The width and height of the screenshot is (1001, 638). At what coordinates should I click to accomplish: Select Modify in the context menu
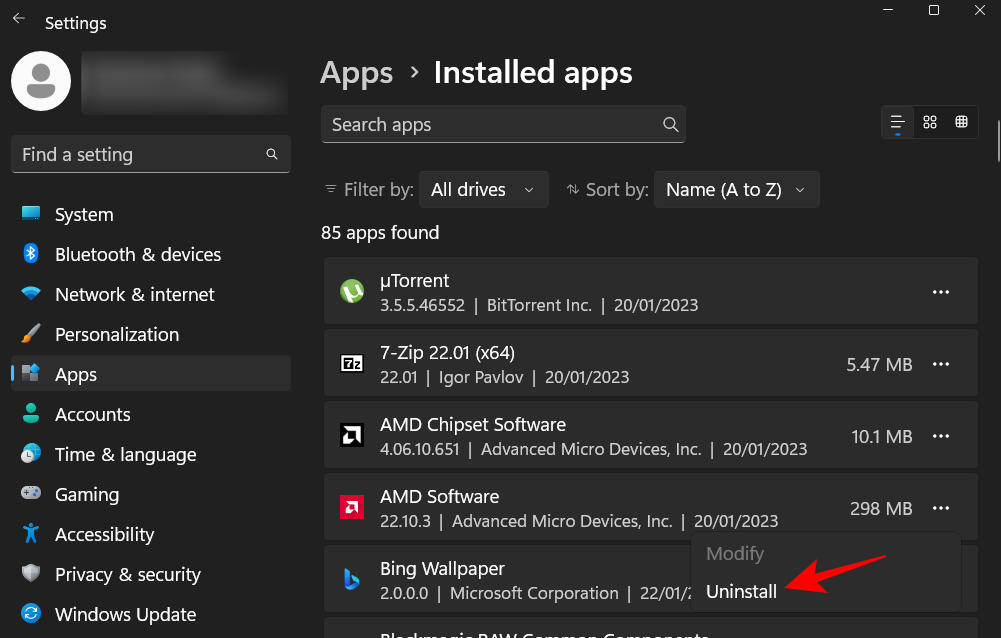point(734,553)
